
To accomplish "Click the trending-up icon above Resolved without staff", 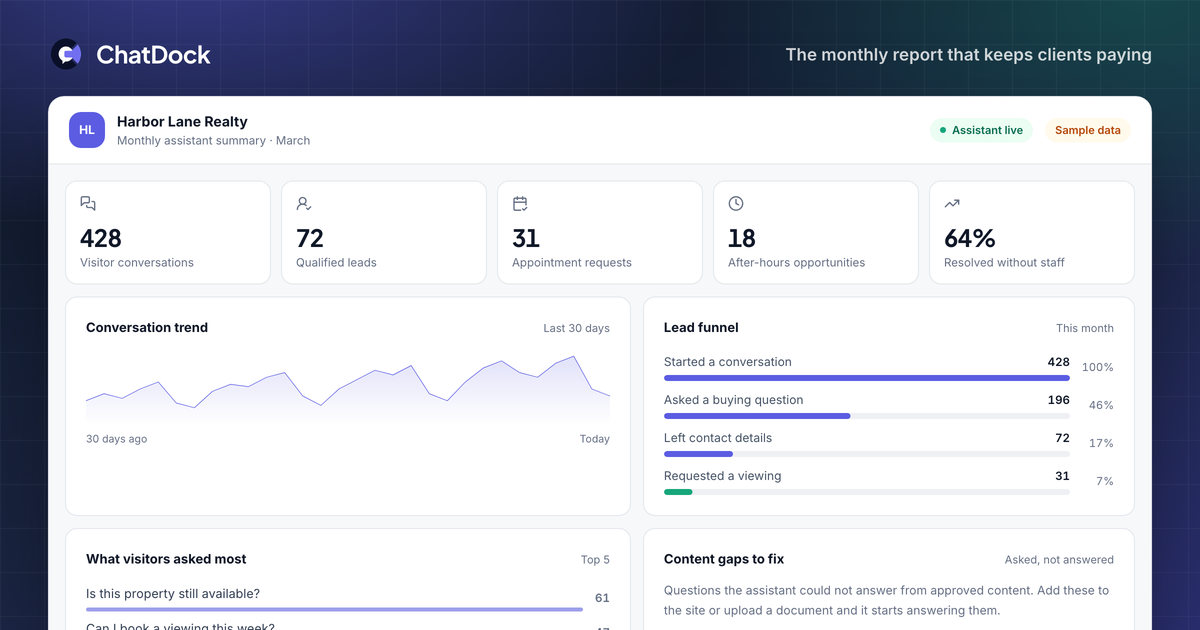I will pyautogui.click(x=952, y=204).
